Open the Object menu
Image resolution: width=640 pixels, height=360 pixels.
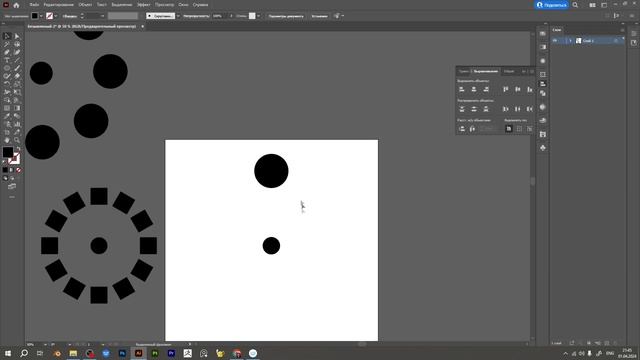pos(85,5)
